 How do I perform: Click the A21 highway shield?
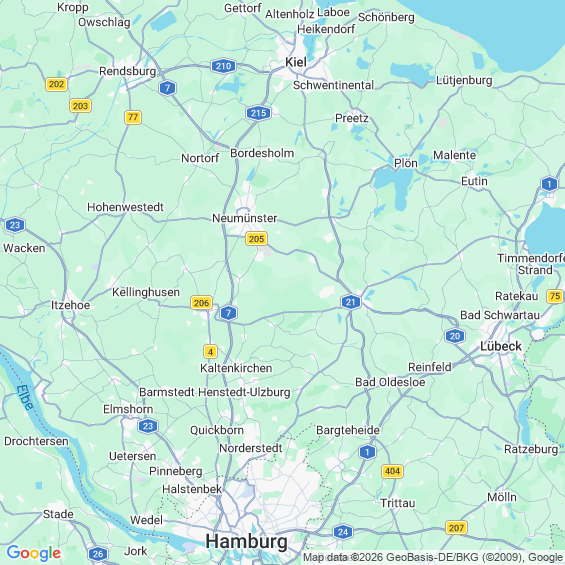(x=351, y=302)
